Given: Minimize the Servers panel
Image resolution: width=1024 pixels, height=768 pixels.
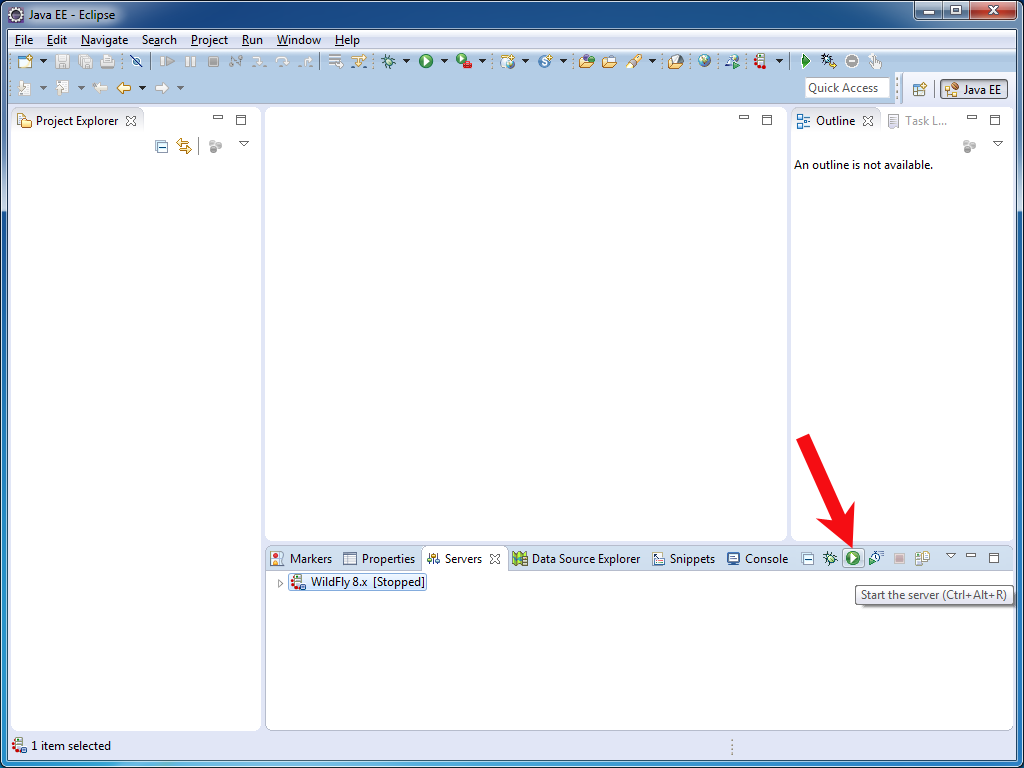Looking at the screenshot, I should pos(971,556).
